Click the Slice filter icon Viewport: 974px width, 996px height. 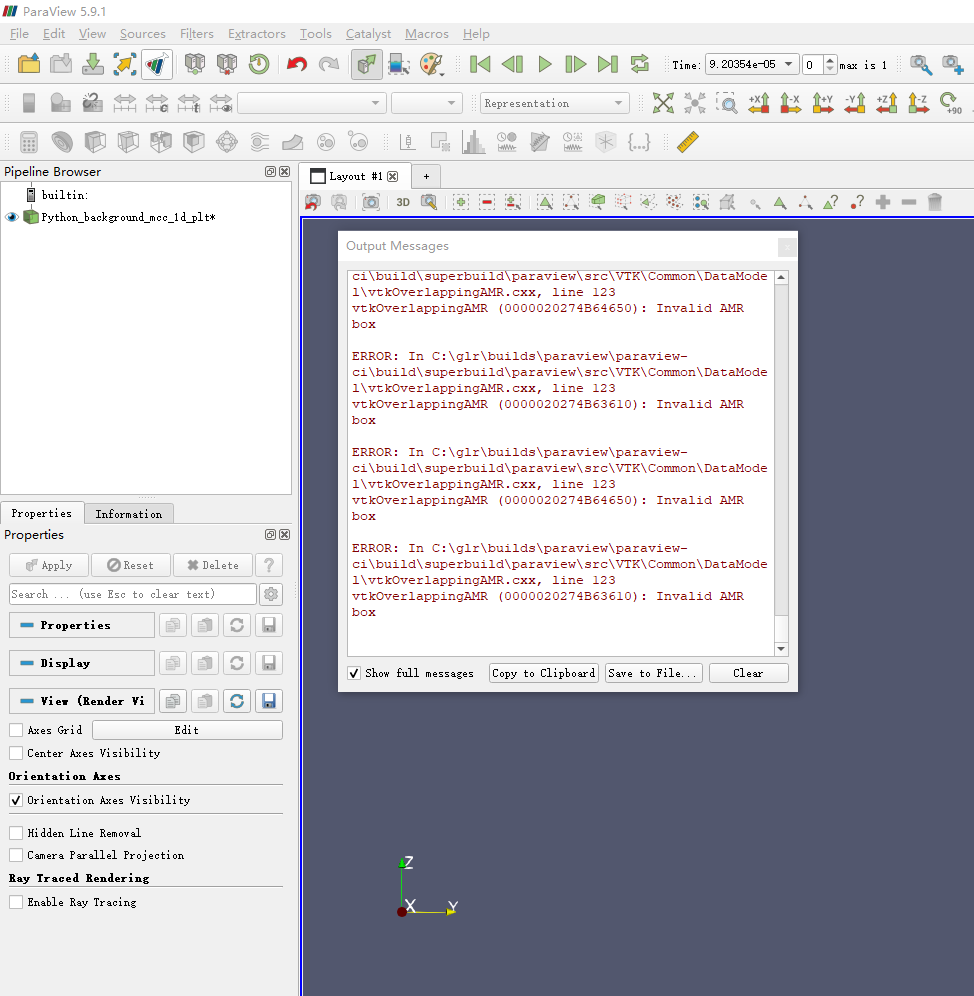[x=128, y=142]
